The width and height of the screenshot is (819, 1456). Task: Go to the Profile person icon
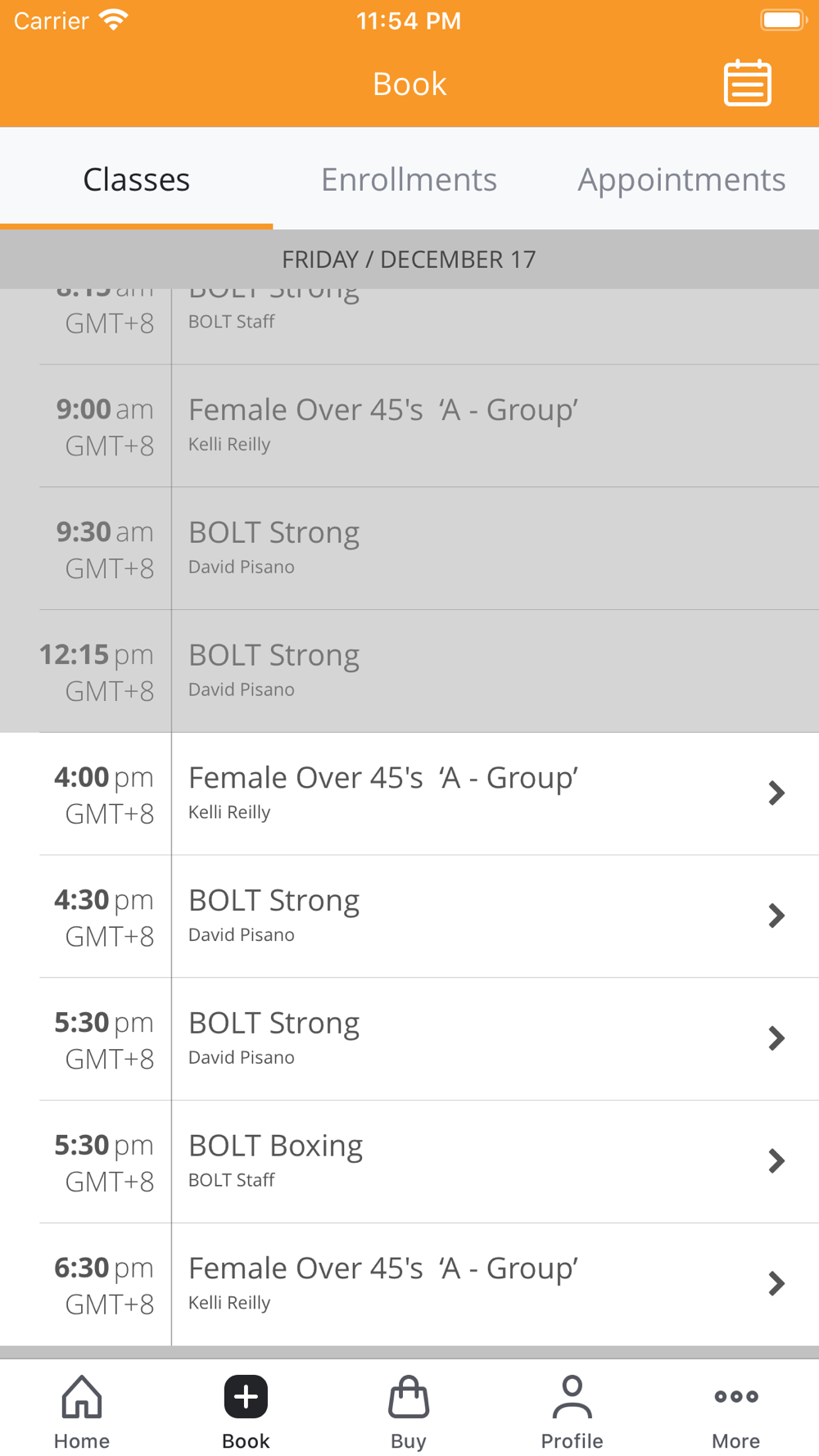click(572, 1397)
